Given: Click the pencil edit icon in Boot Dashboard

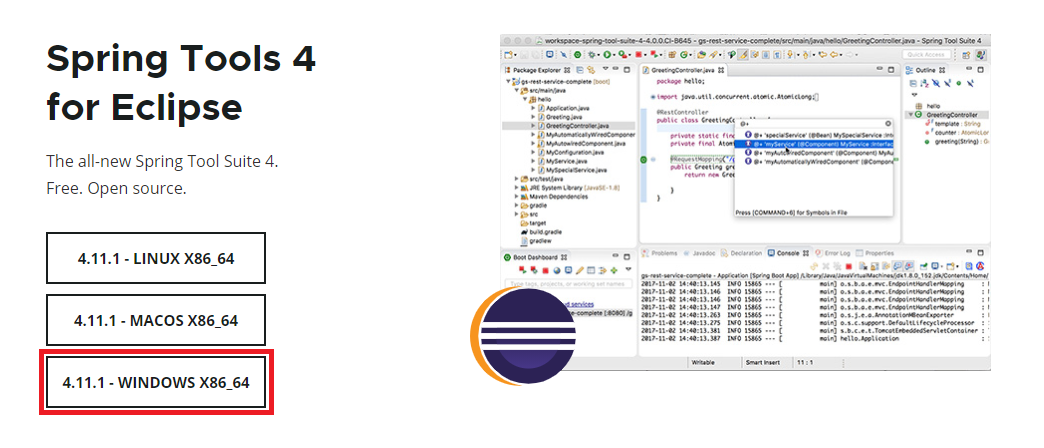Looking at the screenshot, I should [x=580, y=270].
